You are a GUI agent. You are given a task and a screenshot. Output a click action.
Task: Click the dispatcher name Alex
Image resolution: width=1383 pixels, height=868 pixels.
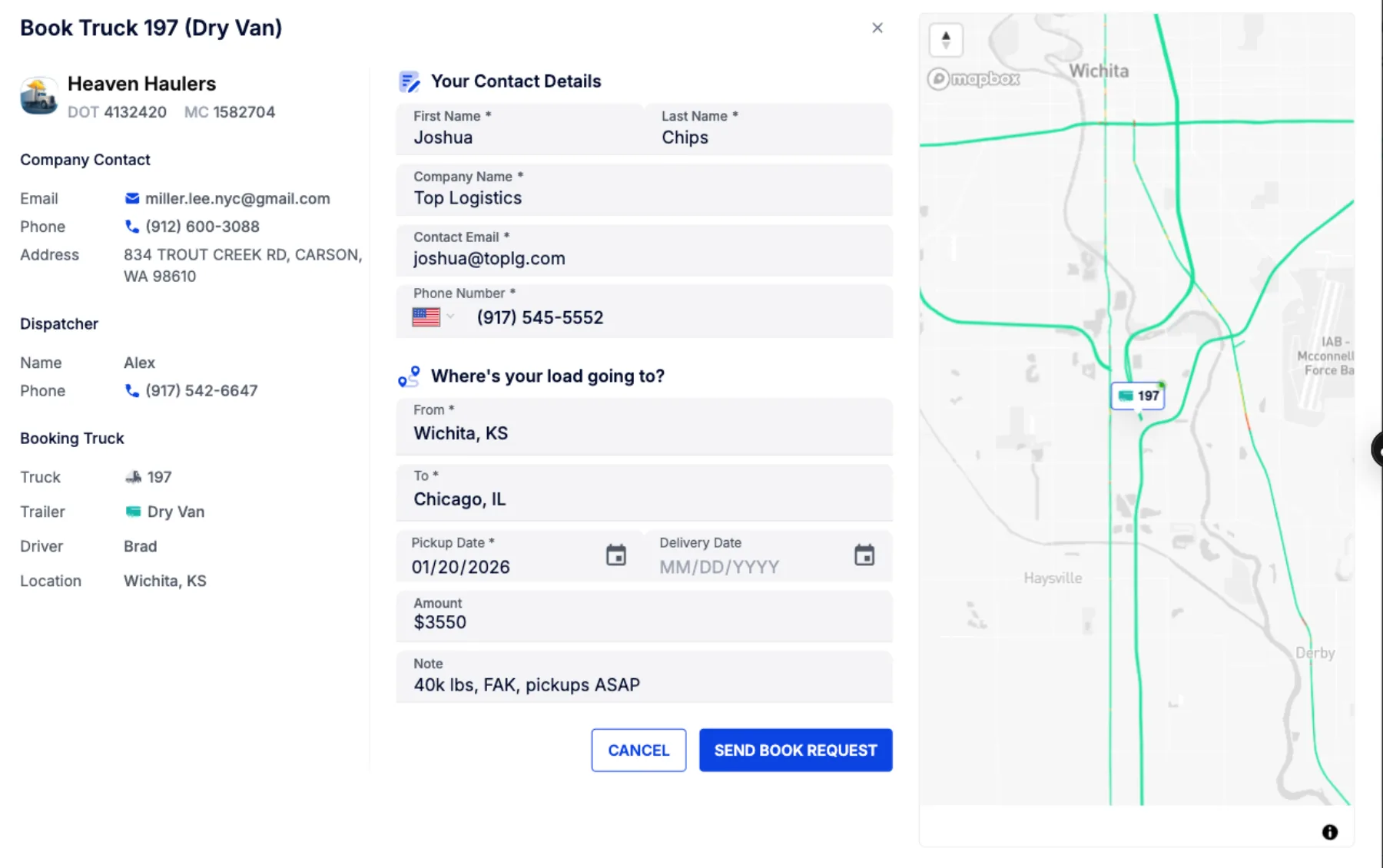pos(139,363)
